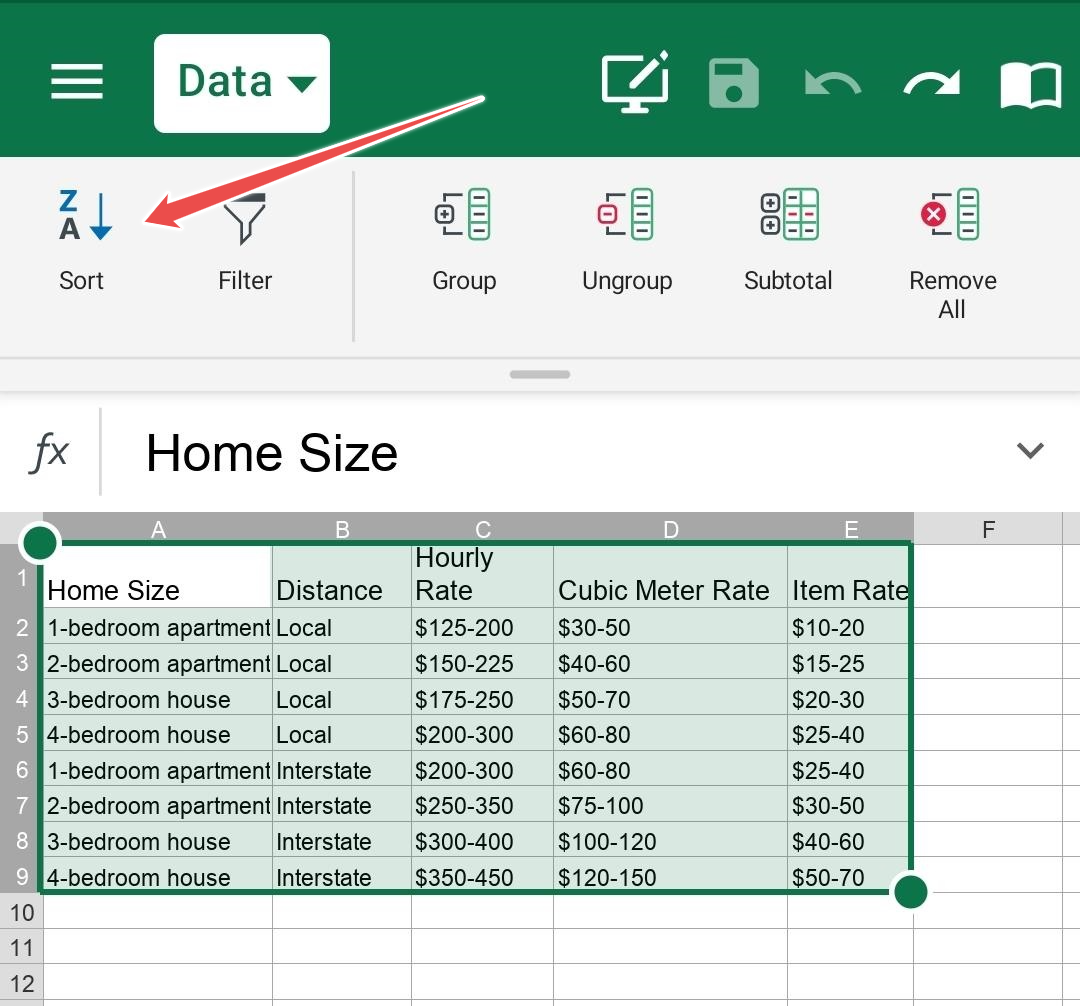Click the Group rows icon
Image resolution: width=1080 pixels, height=1006 pixels.
click(x=463, y=214)
